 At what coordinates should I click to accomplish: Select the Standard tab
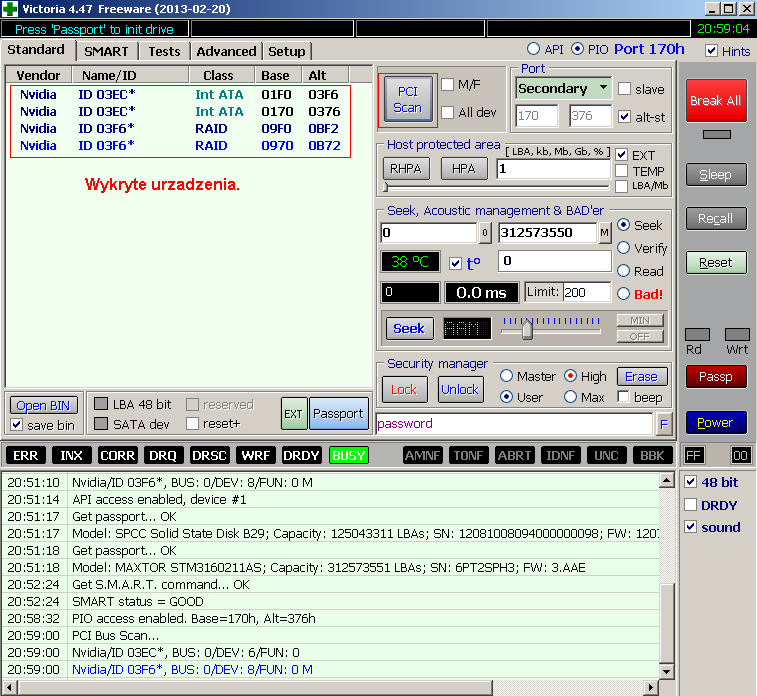[x=36, y=50]
